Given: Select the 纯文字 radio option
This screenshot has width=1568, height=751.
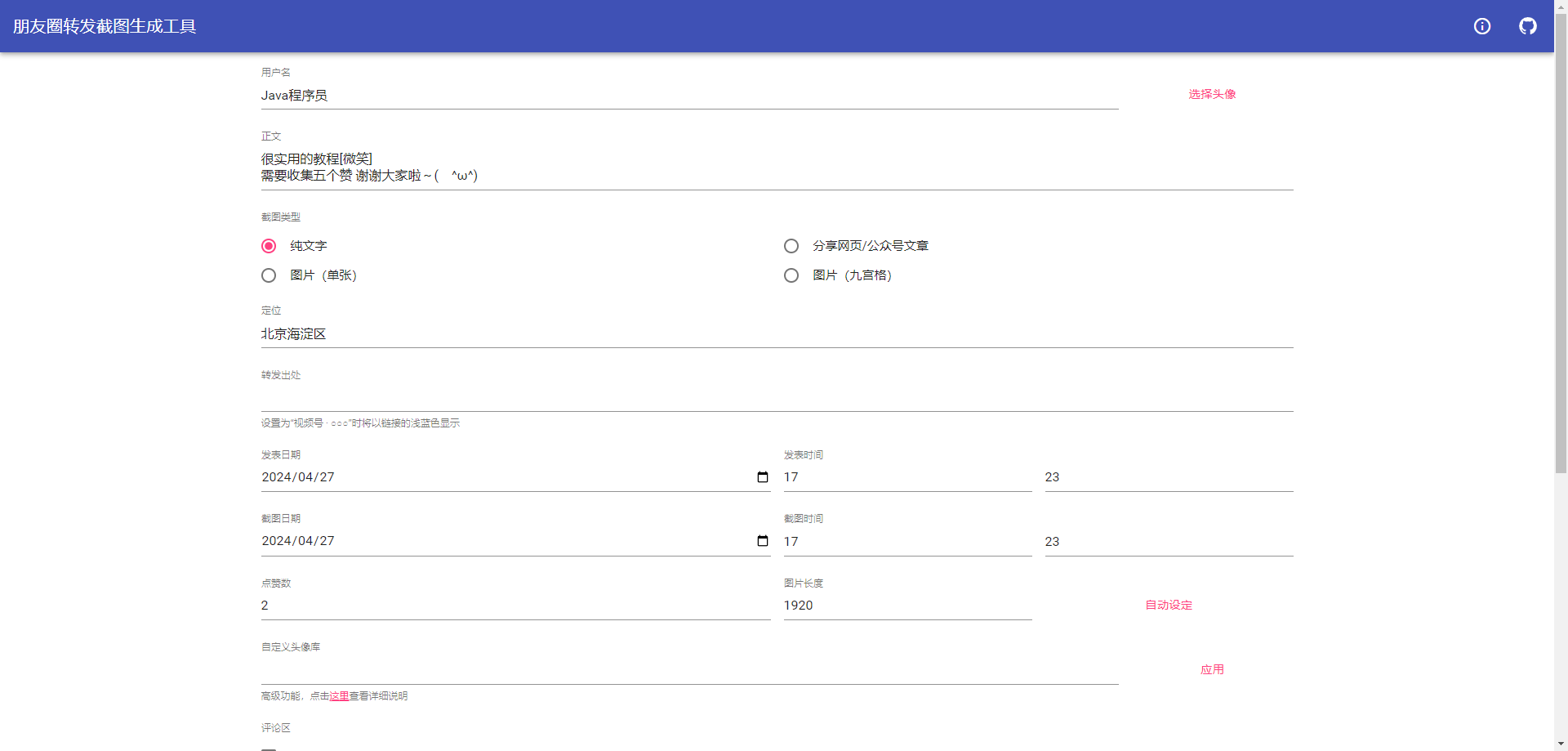Looking at the screenshot, I should tap(269, 246).
